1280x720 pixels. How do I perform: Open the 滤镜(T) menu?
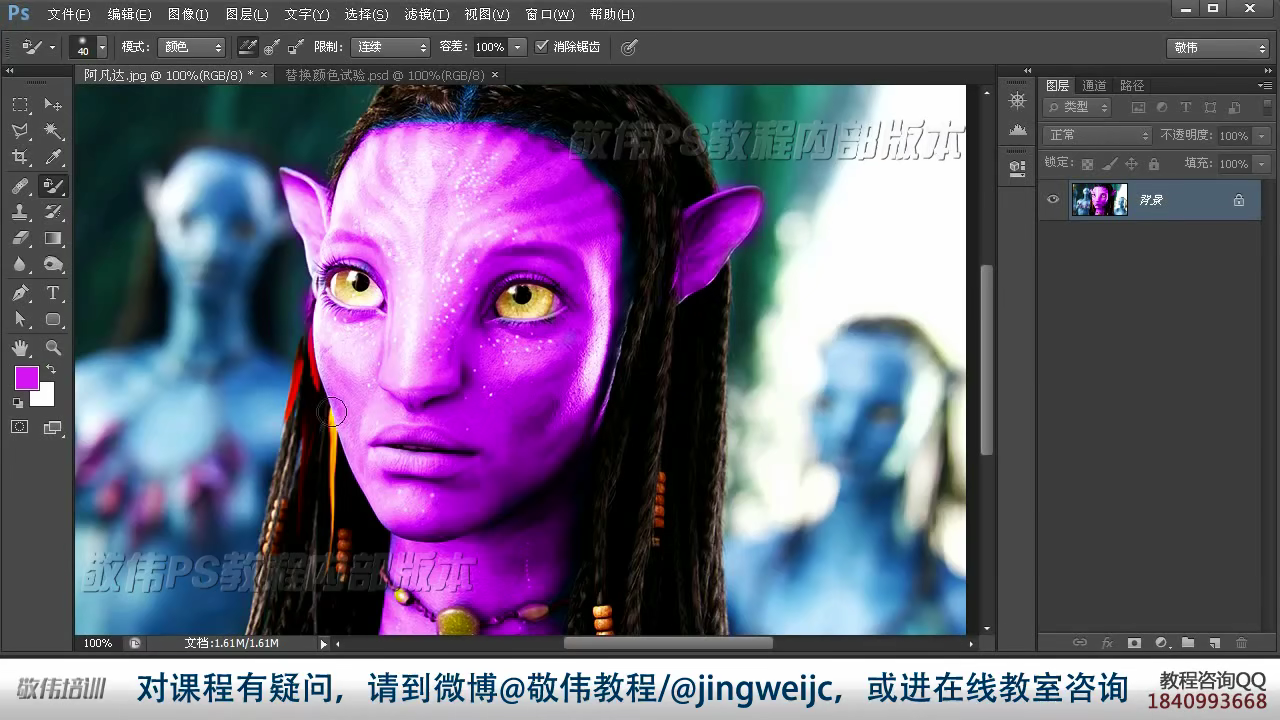click(x=427, y=15)
